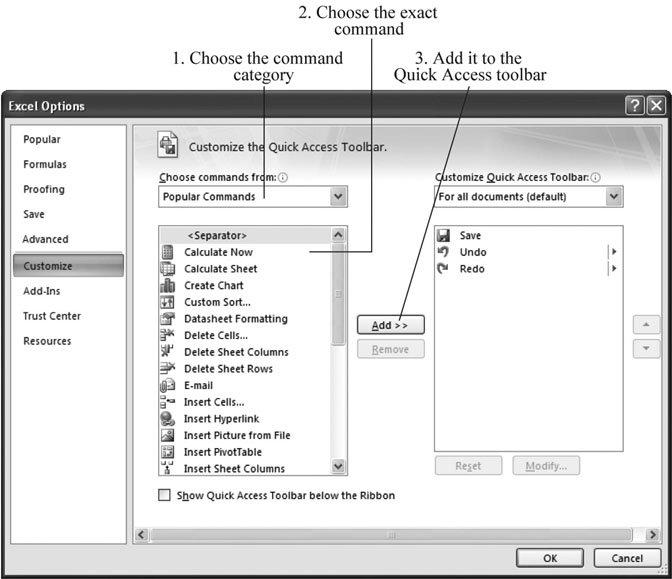Viewport: 672px width, 579px height.
Task: Select the "Undo" text in toolbar list
Action: pyautogui.click(x=473, y=252)
